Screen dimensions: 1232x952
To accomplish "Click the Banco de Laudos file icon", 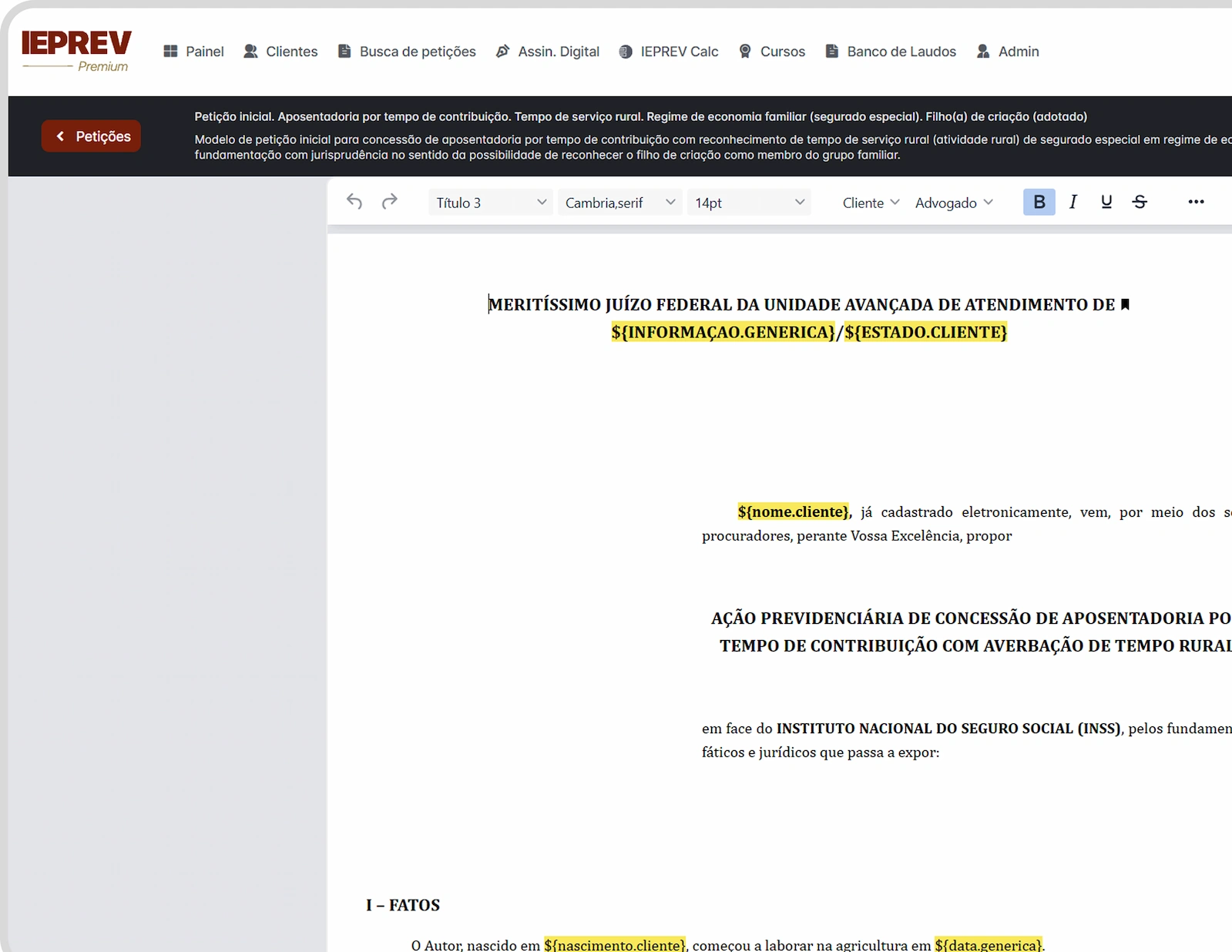I will point(832,52).
